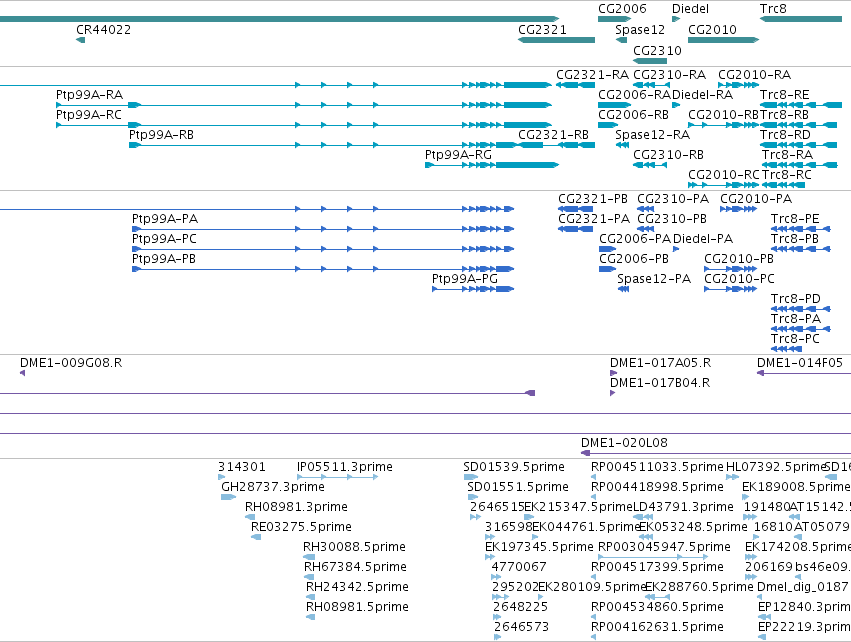Click the CG2310 gene label
851x642 pixels.
[657, 51]
